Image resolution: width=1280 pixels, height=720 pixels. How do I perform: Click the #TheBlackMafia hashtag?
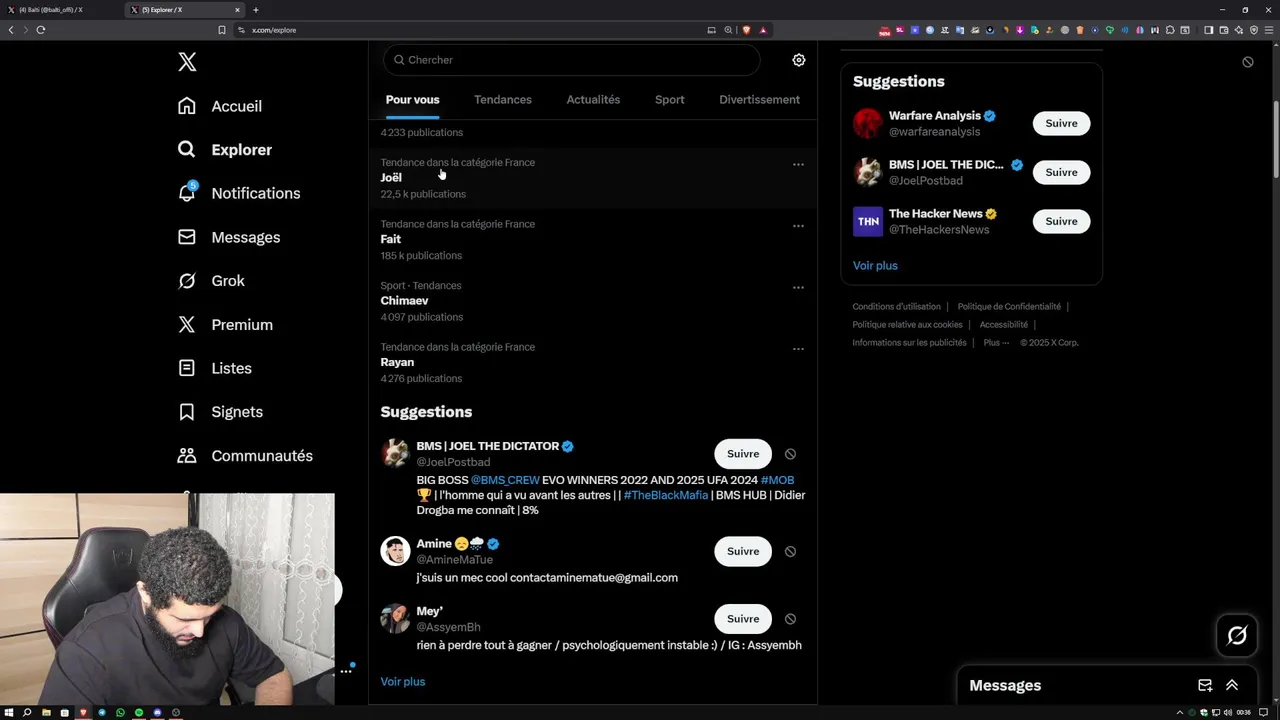(x=666, y=495)
